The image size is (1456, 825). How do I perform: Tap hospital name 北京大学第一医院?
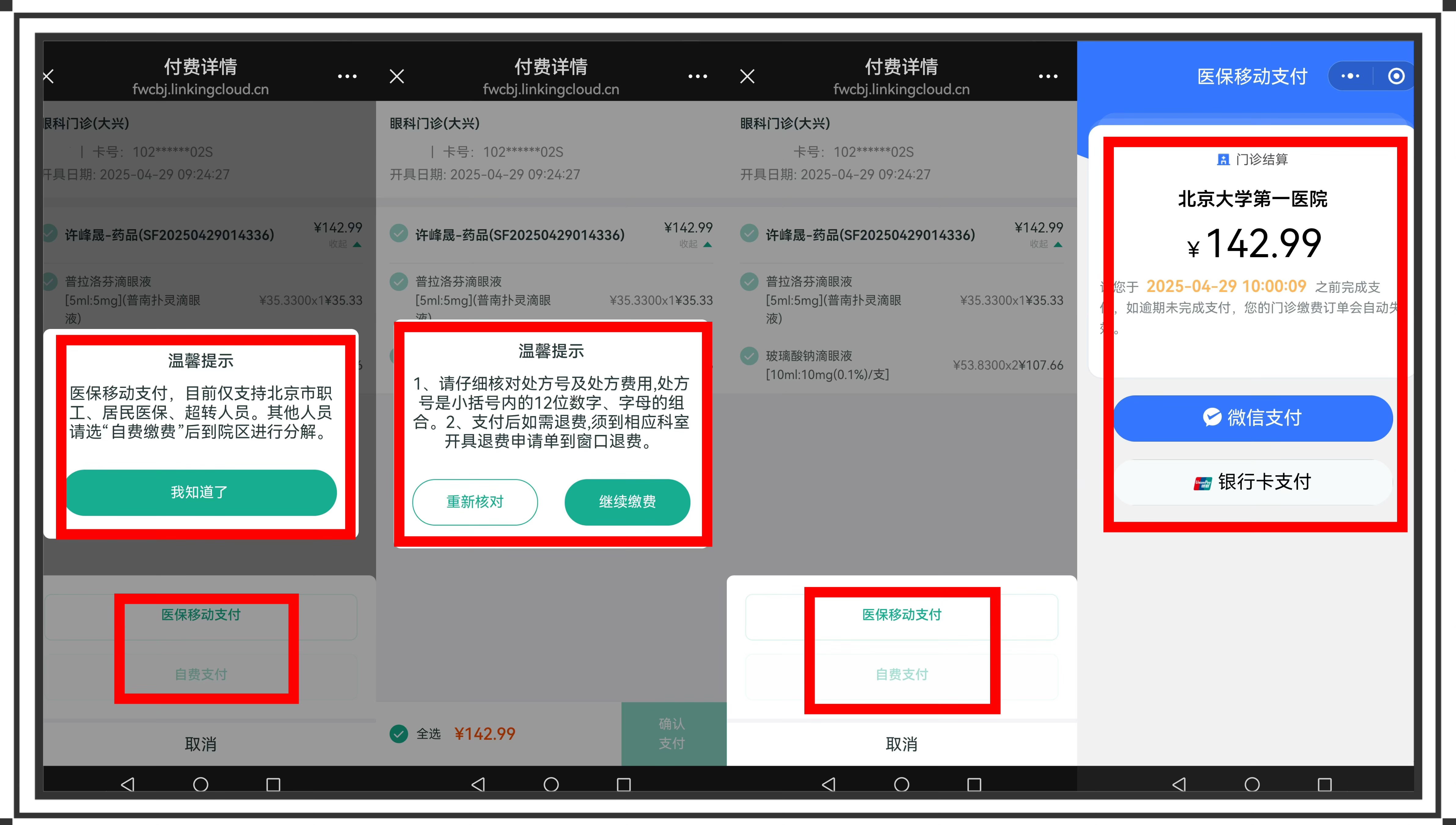coord(1253,199)
